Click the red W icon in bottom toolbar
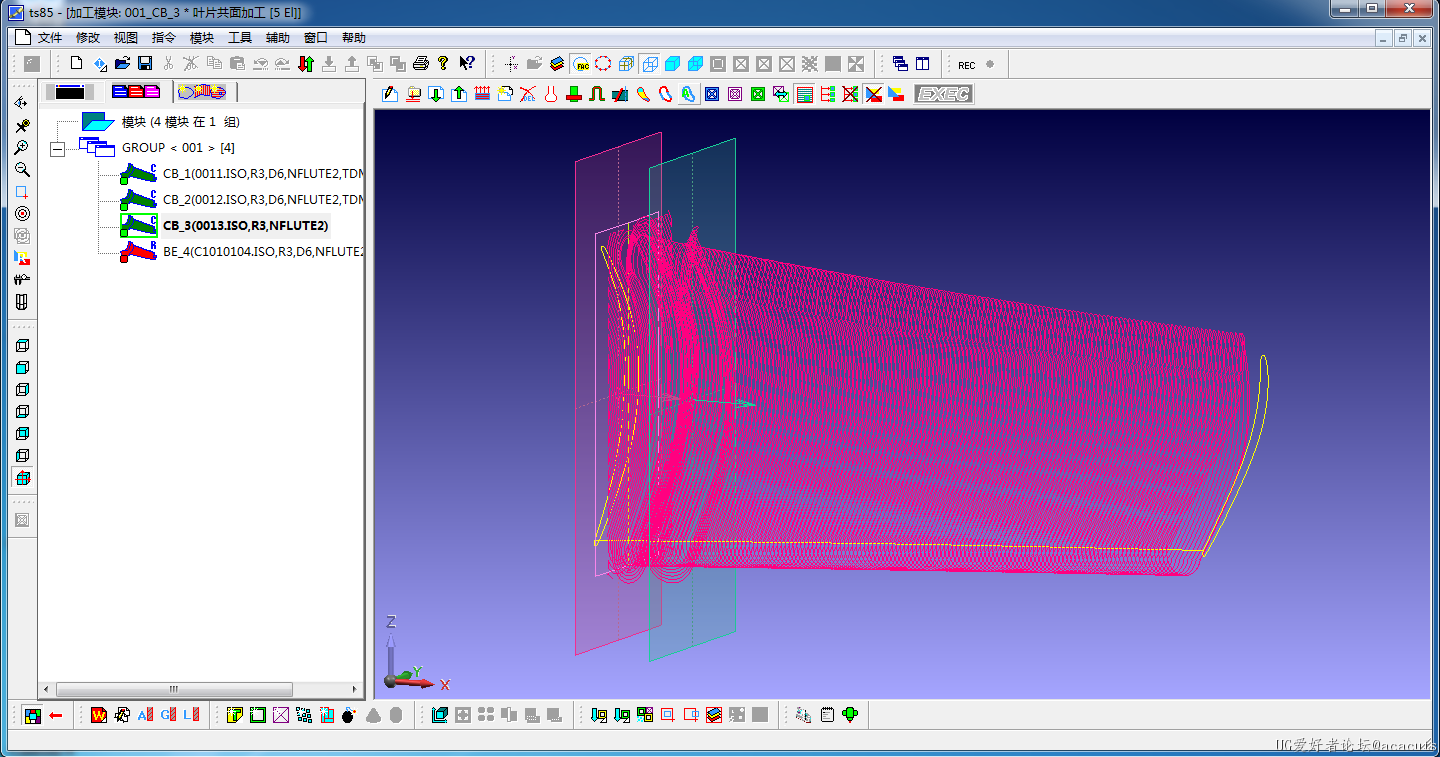 [x=98, y=715]
